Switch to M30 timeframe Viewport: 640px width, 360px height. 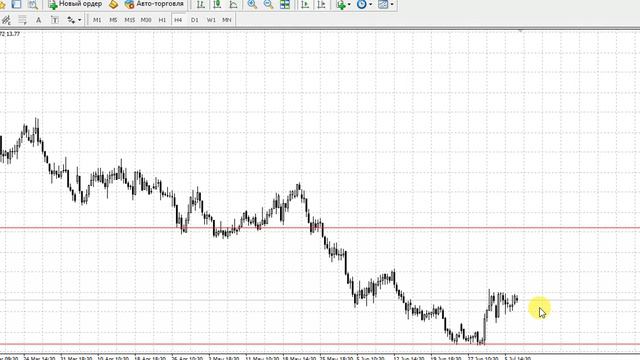coord(146,20)
